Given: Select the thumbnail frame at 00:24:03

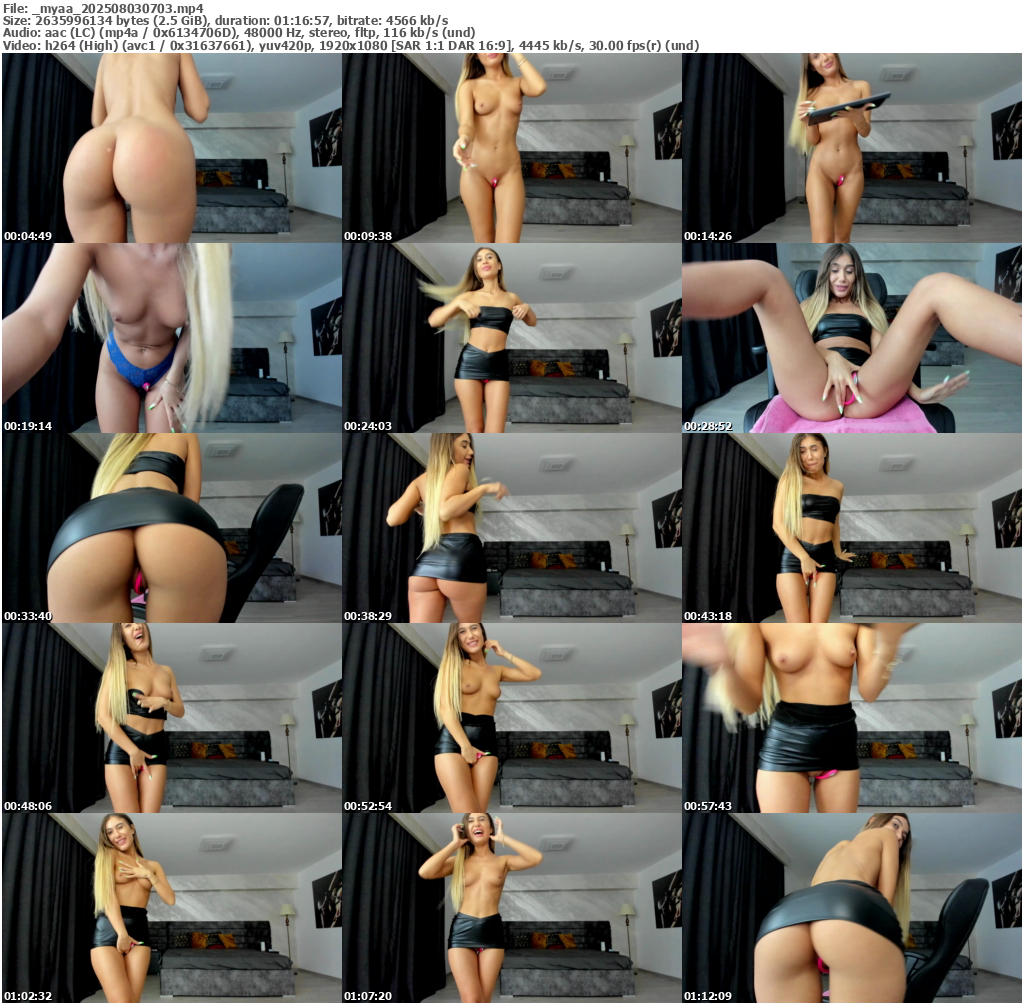Looking at the screenshot, I should [x=512, y=338].
